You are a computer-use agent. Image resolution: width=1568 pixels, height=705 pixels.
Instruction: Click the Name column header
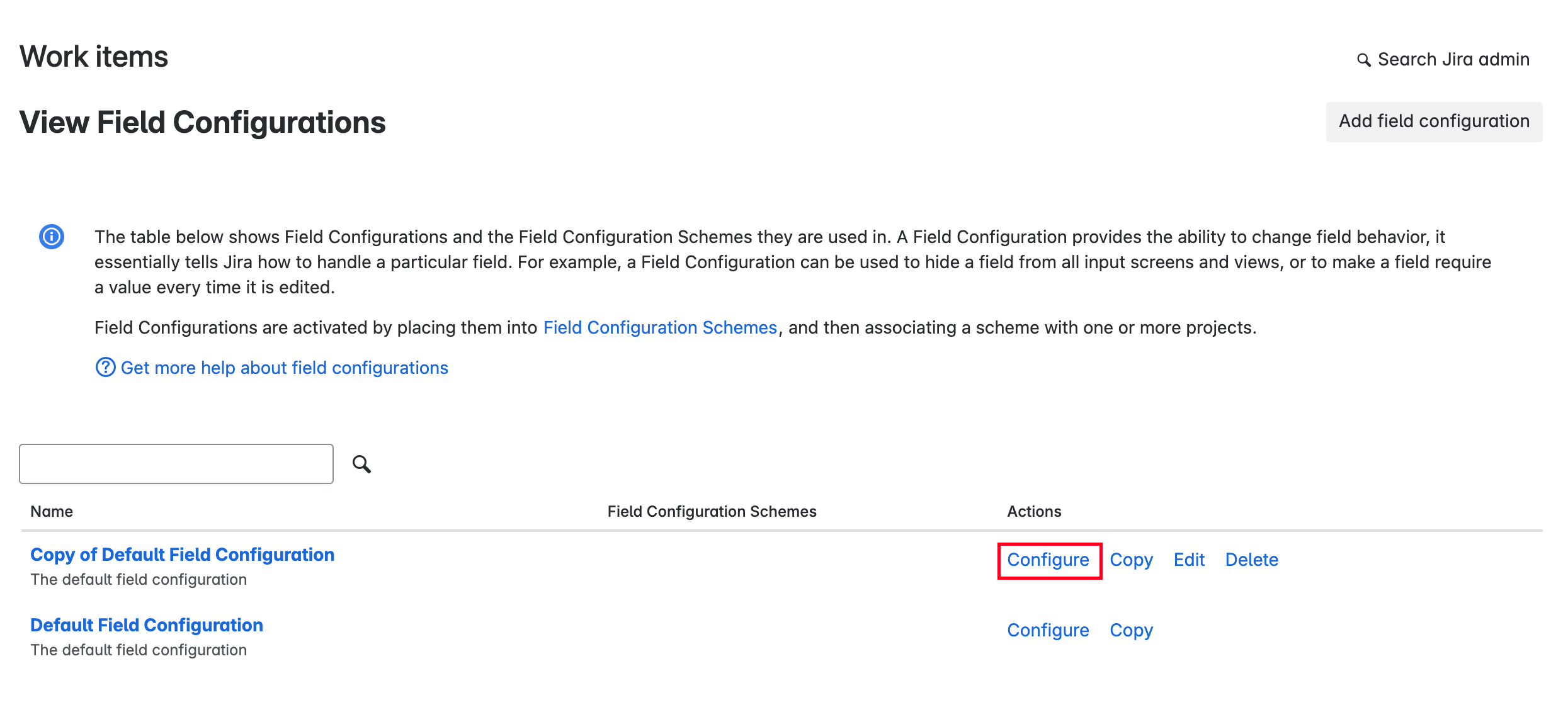click(x=52, y=511)
